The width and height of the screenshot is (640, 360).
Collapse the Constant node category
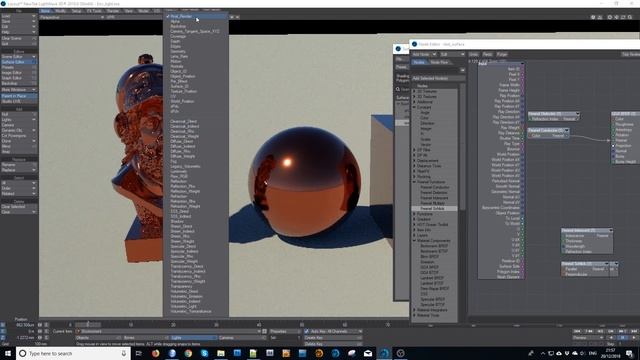coord(414,107)
